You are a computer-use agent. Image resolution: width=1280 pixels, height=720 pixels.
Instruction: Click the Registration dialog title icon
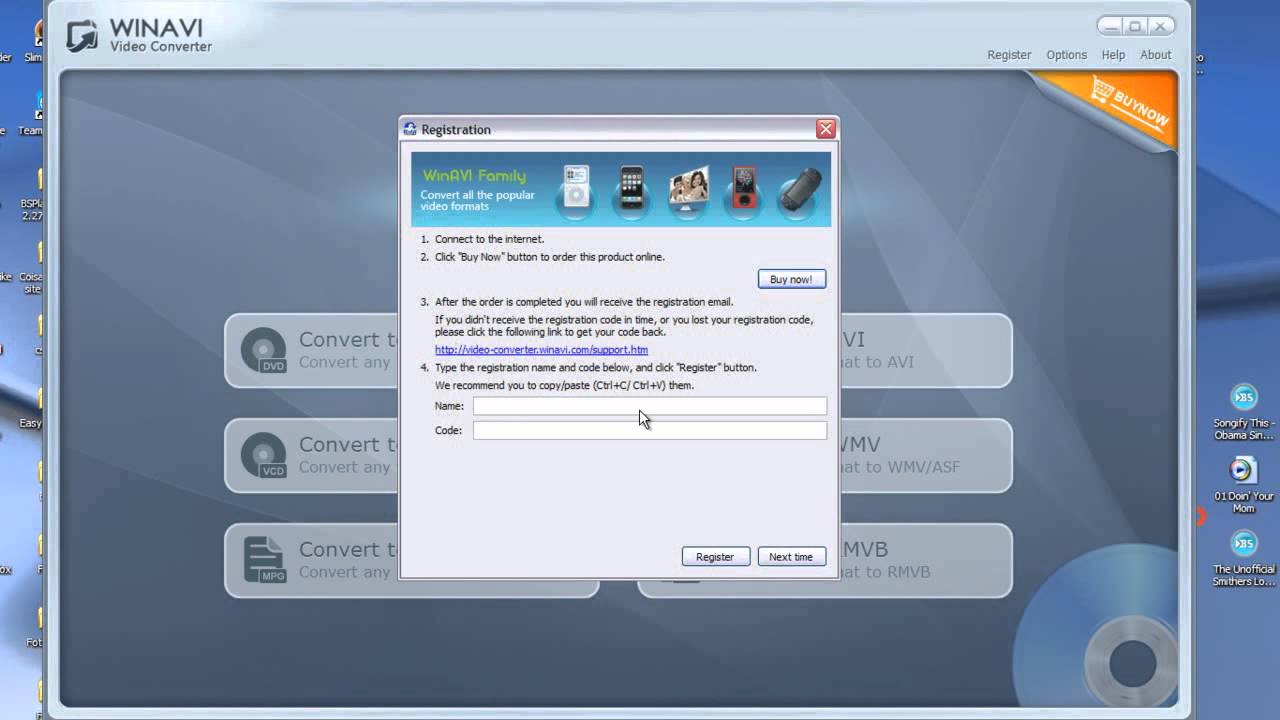(409, 129)
